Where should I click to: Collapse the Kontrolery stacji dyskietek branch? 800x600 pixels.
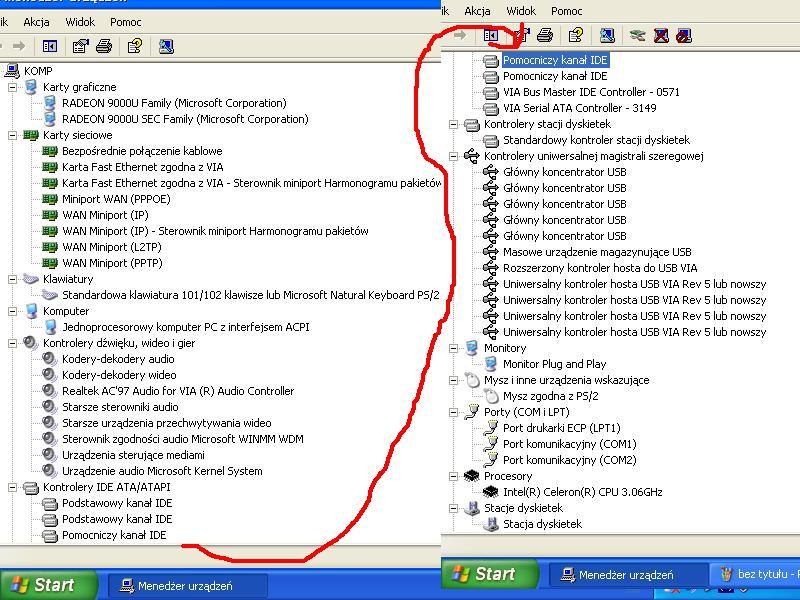[x=454, y=124]
